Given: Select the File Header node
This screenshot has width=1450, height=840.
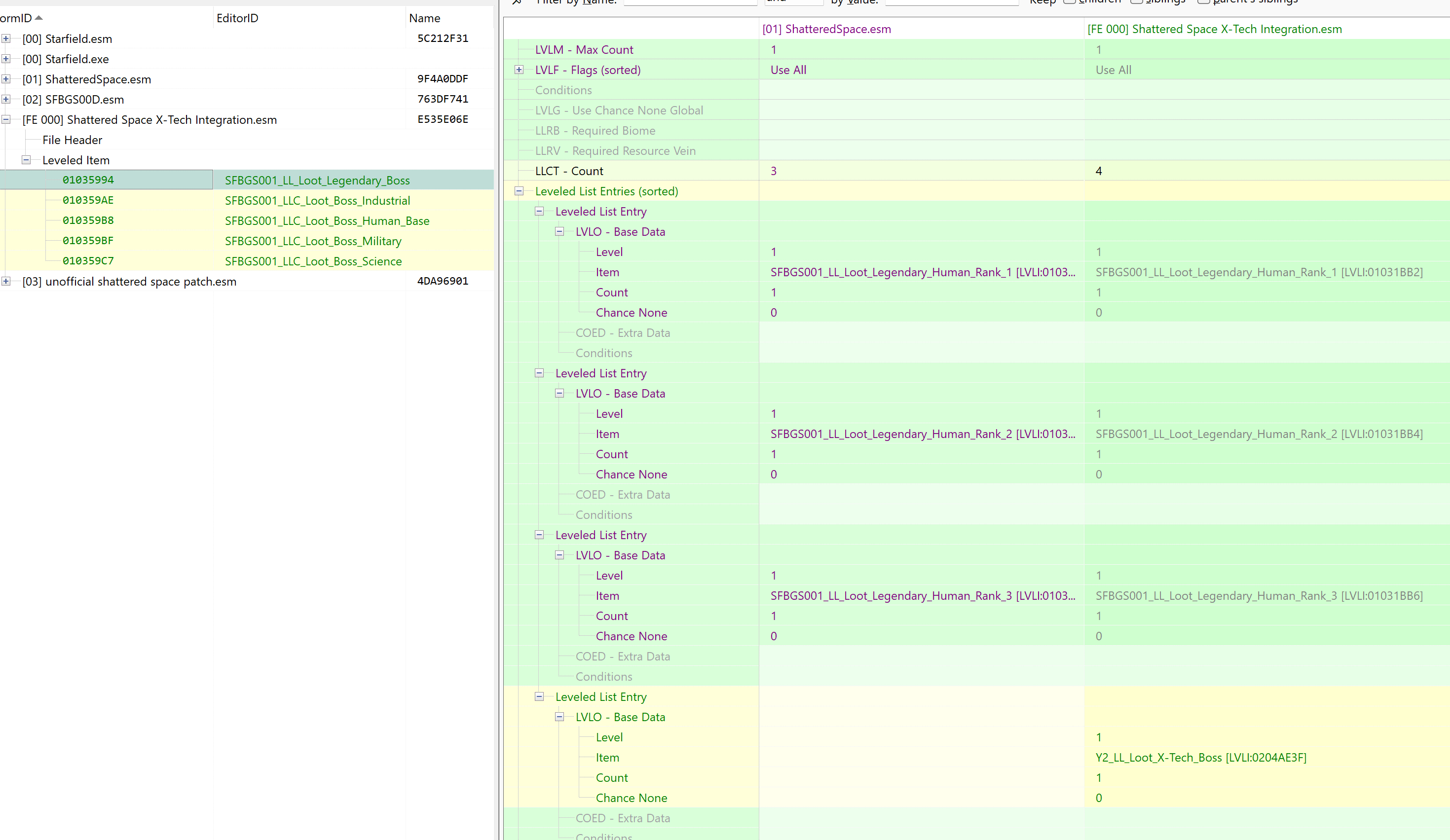Looking at the screenshot, I should [73, 140].
